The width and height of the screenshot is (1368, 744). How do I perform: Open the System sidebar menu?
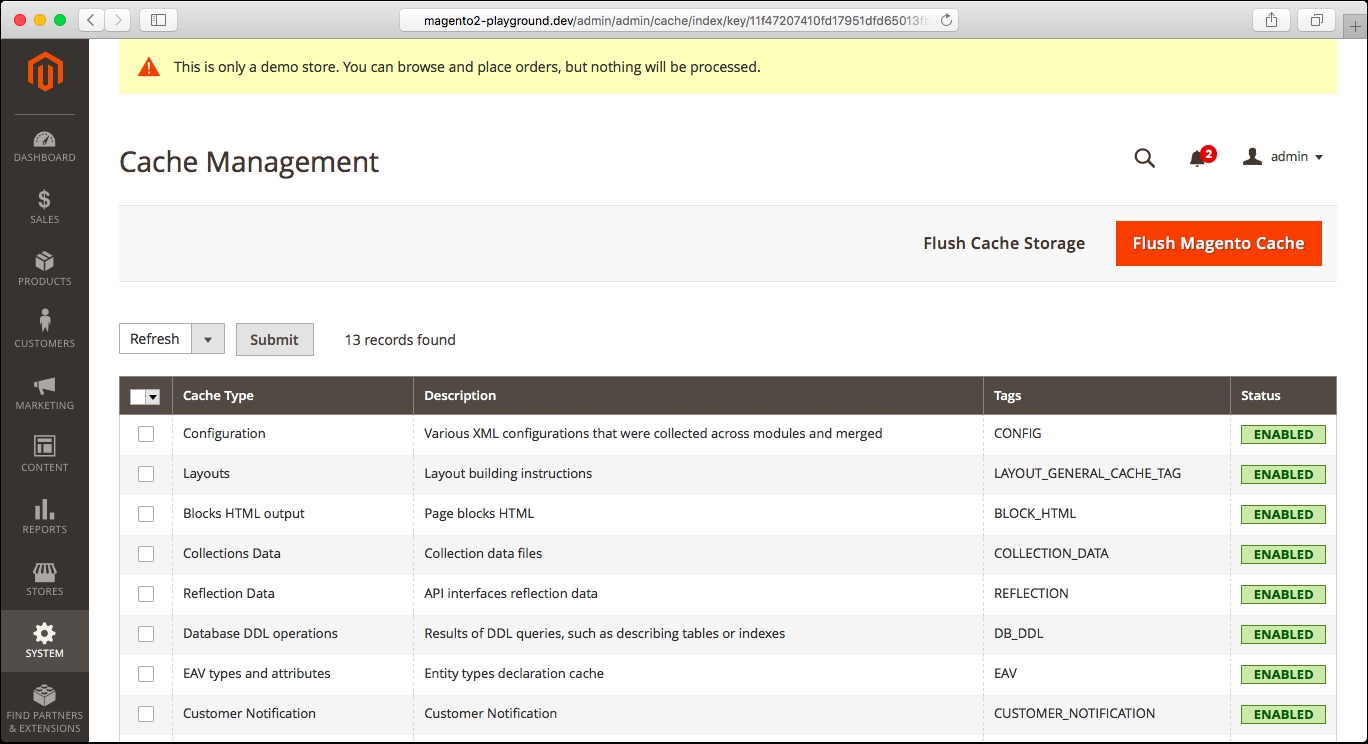tap(44, 641)
